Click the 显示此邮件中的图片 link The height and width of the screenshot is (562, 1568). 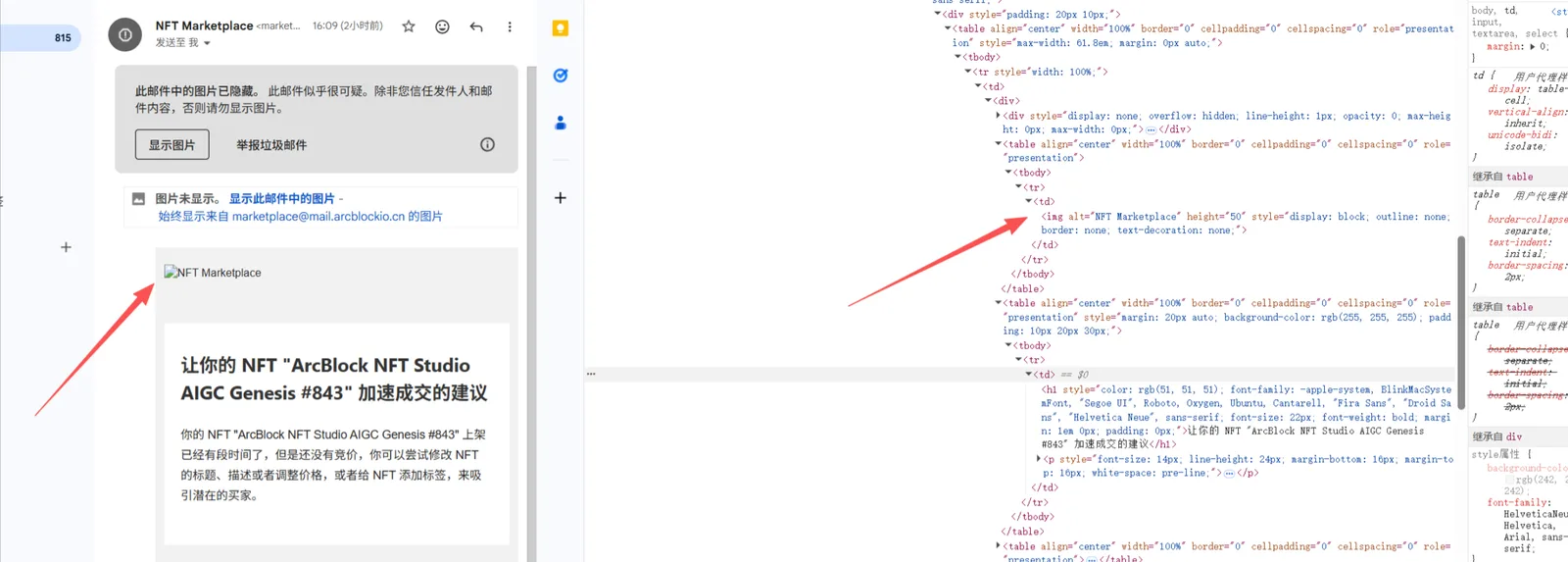282,198
